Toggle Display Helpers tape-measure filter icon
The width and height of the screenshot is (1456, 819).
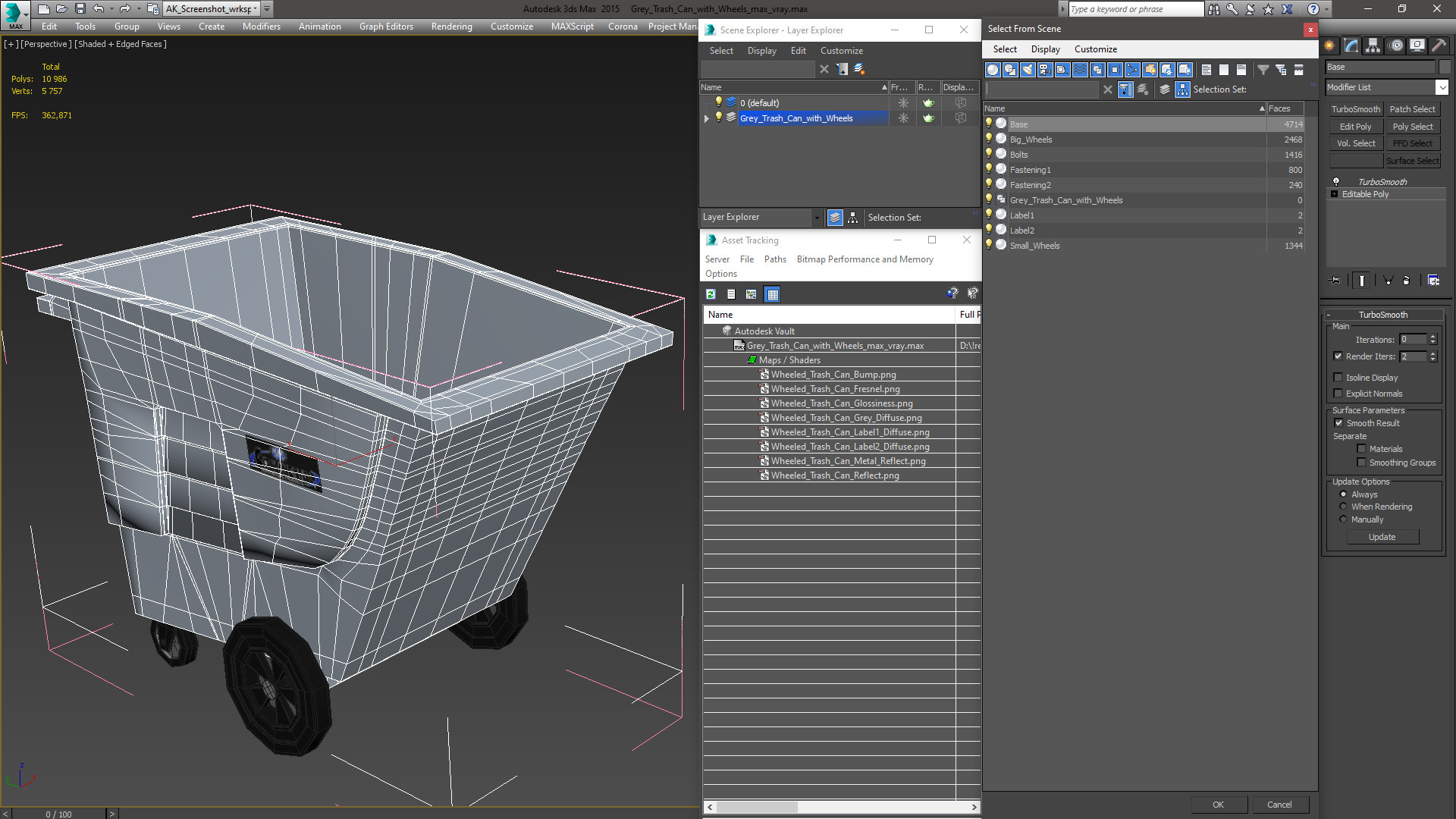(1062, 70)
